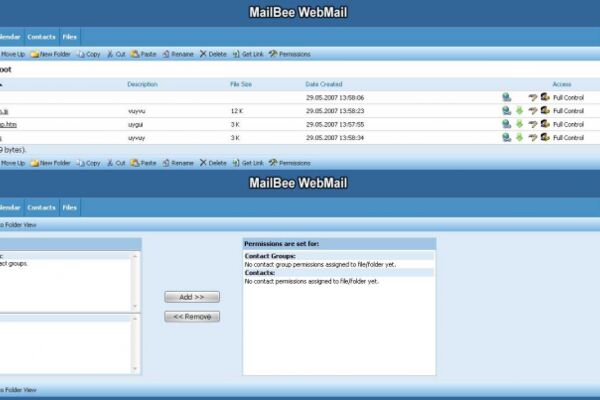
Task: Click Cut in toolbar below the file list
Action: (116, 163)
